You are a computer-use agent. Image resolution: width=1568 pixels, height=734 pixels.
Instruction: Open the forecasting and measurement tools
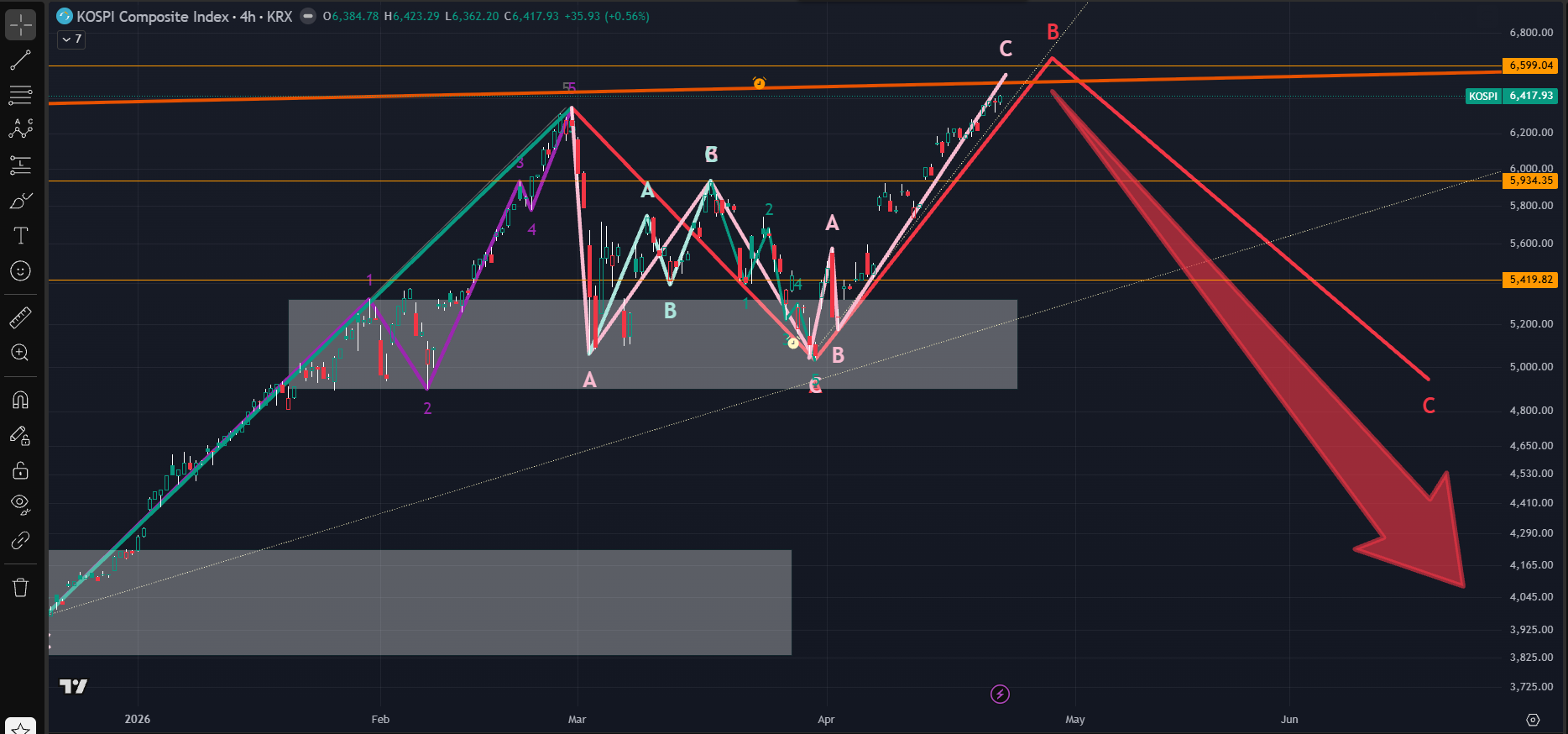click(20, 165)
